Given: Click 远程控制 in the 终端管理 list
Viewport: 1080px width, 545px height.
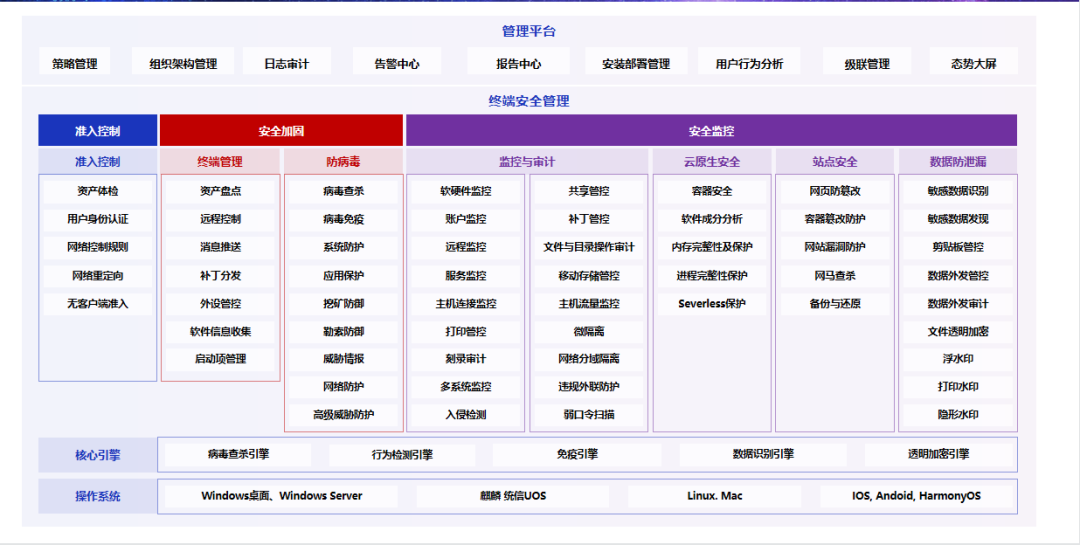Looking at the screenshot, I should click(x=220, y=219).
